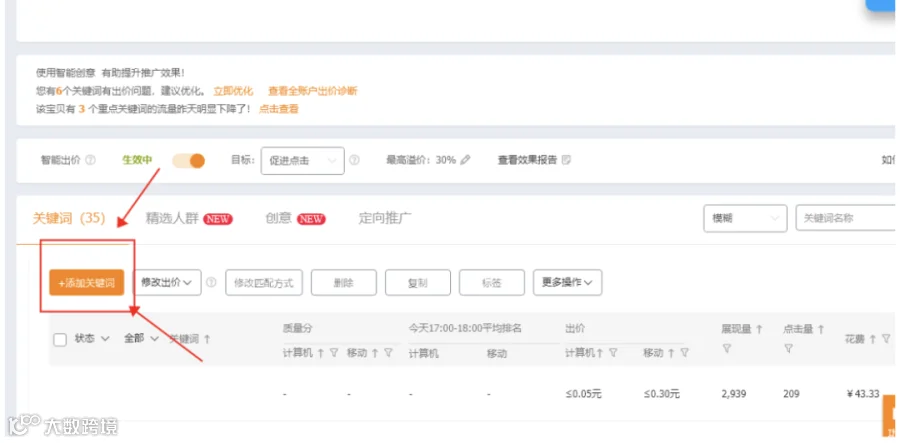Toggle the 智能出价 orange switch off

(x=189, y=161)
